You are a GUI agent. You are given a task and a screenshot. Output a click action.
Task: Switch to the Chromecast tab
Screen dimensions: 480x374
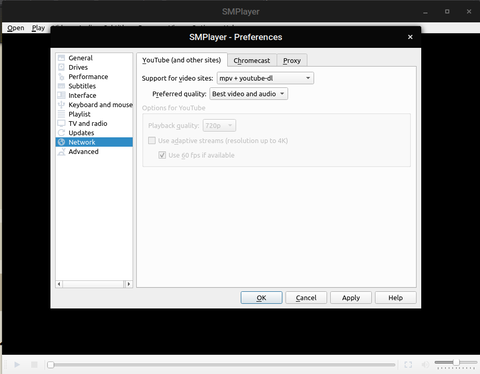(x=252, y=61)
